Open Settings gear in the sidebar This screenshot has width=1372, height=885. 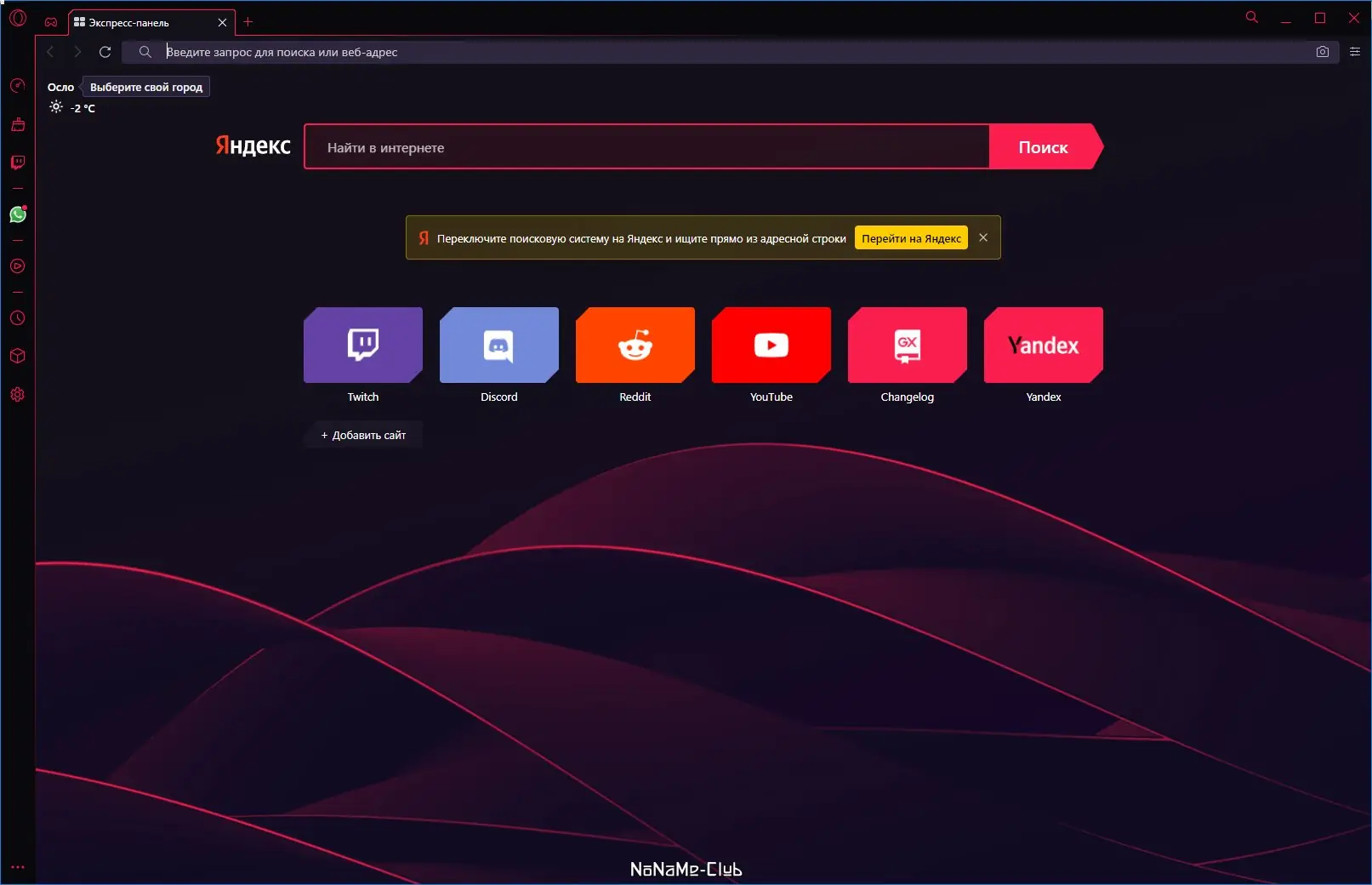18,395
